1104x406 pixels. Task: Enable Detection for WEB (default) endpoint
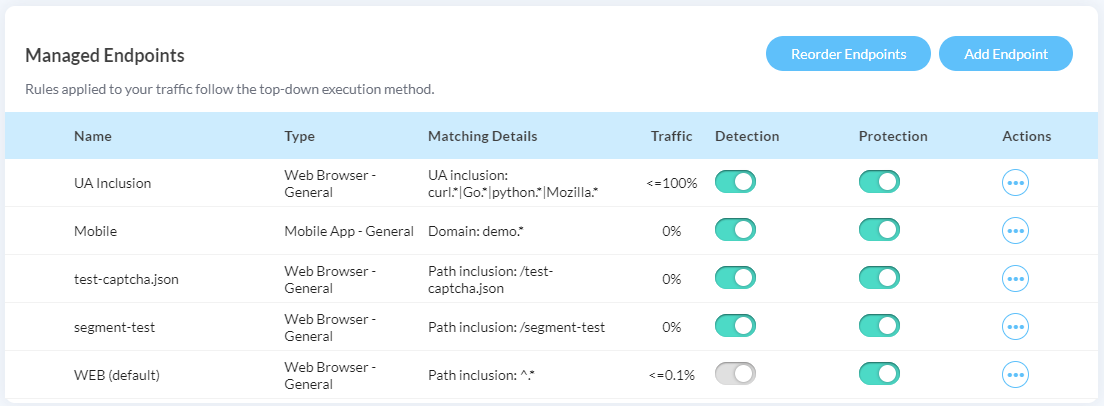point(735,374)
